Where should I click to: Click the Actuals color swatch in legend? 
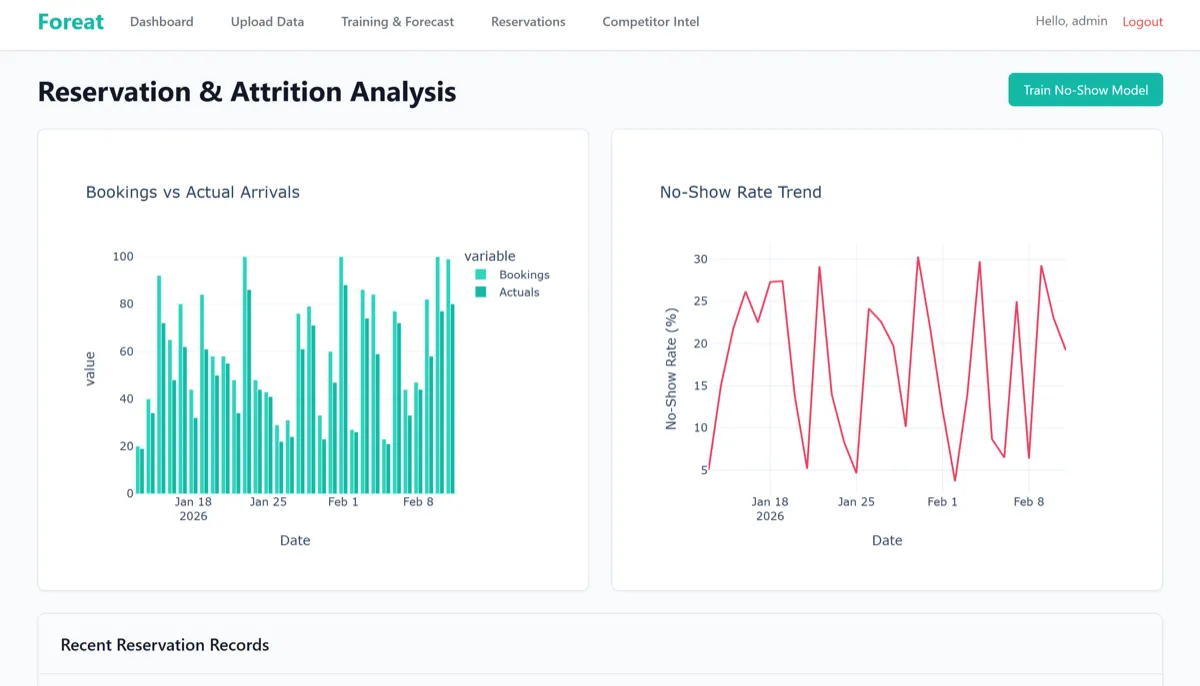pyautogui.click(x=481, y=292)
